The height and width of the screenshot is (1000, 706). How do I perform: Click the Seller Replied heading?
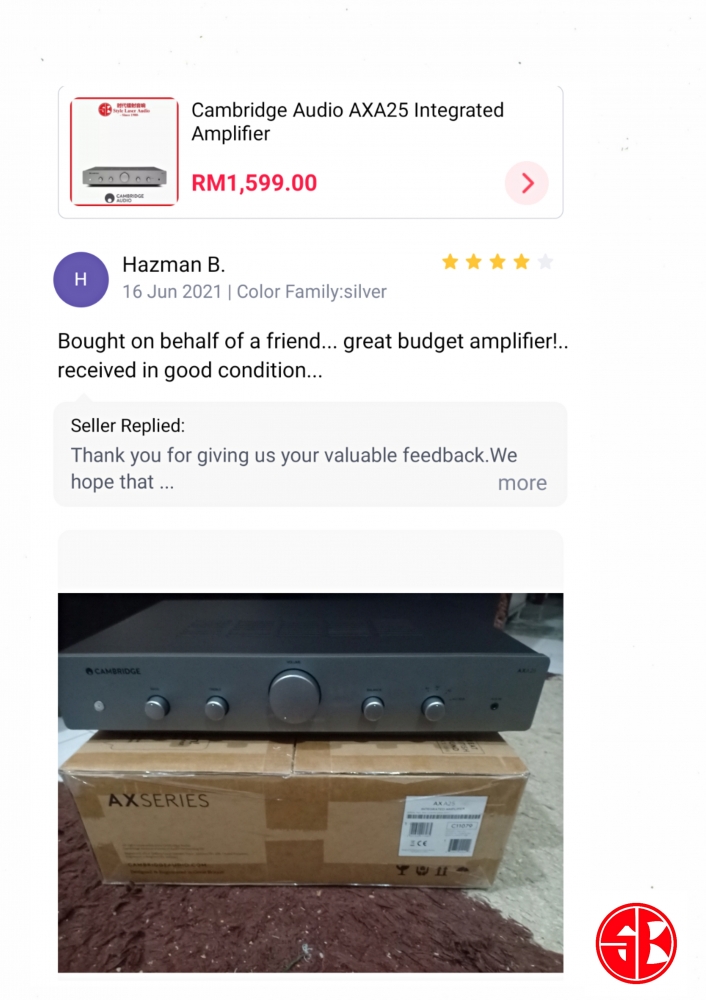pyautogui.click(x=128, y=425)
